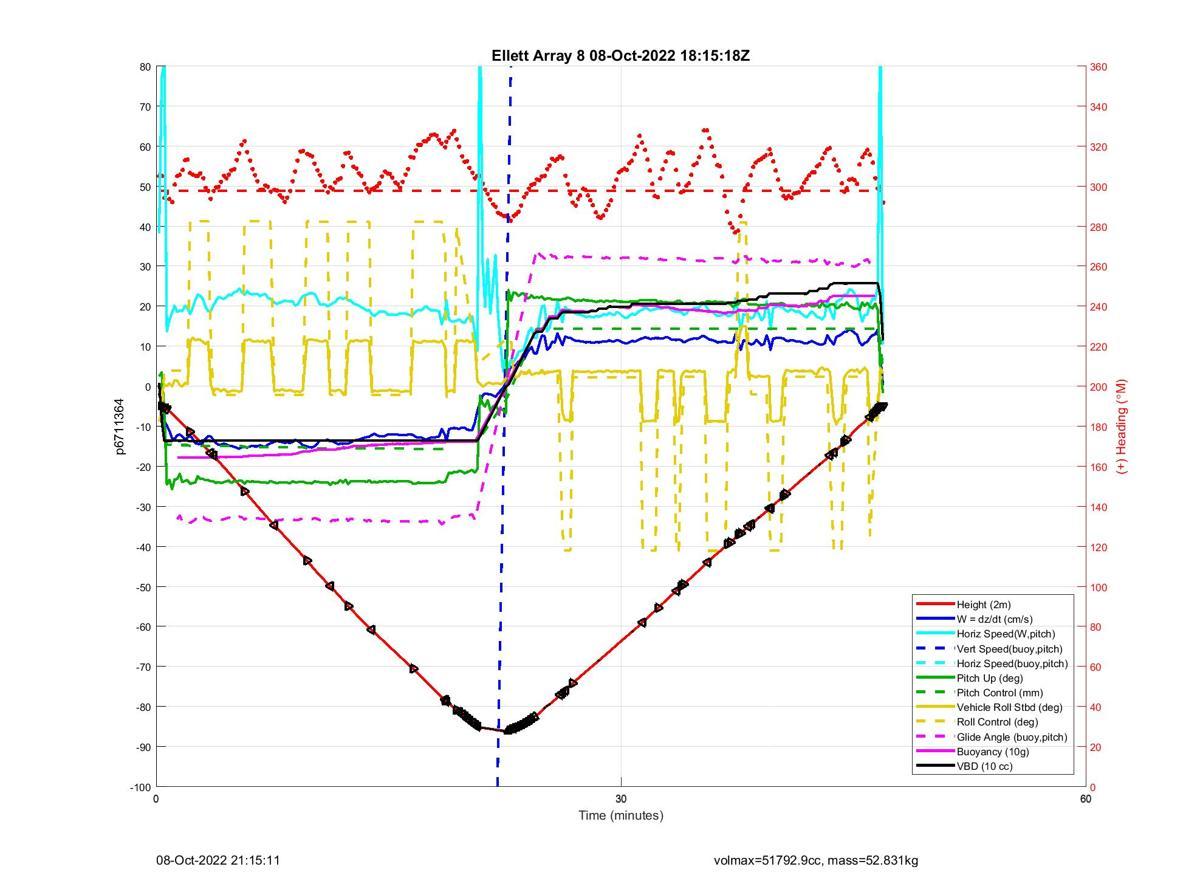Click the "120" heading tick on the right axis

pos(1098,547)
